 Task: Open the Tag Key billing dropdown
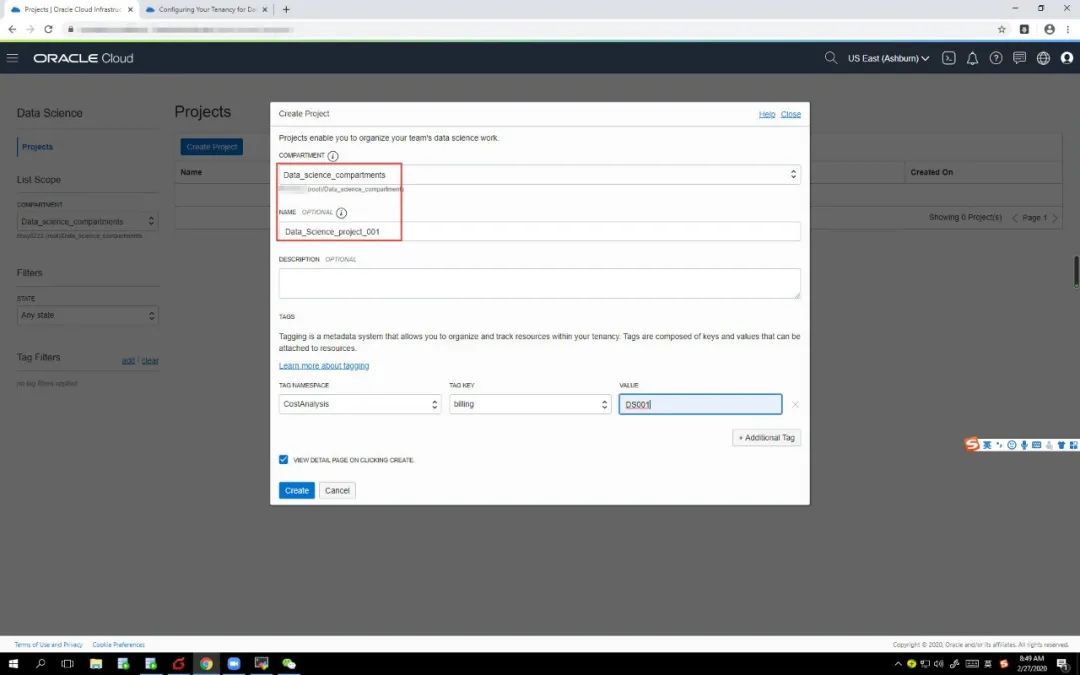530,404
